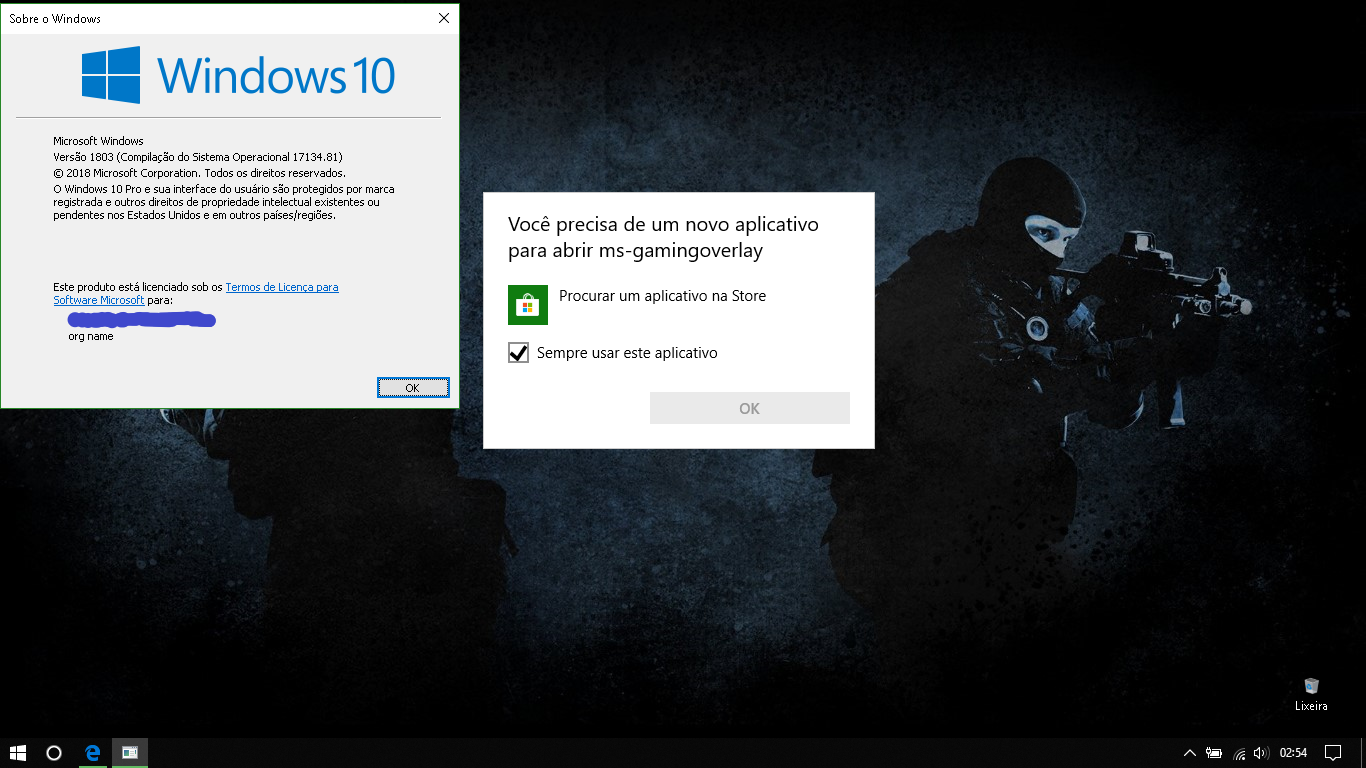Open the Termos de Licença para link
Screen dimensions: 1366x768
pos(282,287)
